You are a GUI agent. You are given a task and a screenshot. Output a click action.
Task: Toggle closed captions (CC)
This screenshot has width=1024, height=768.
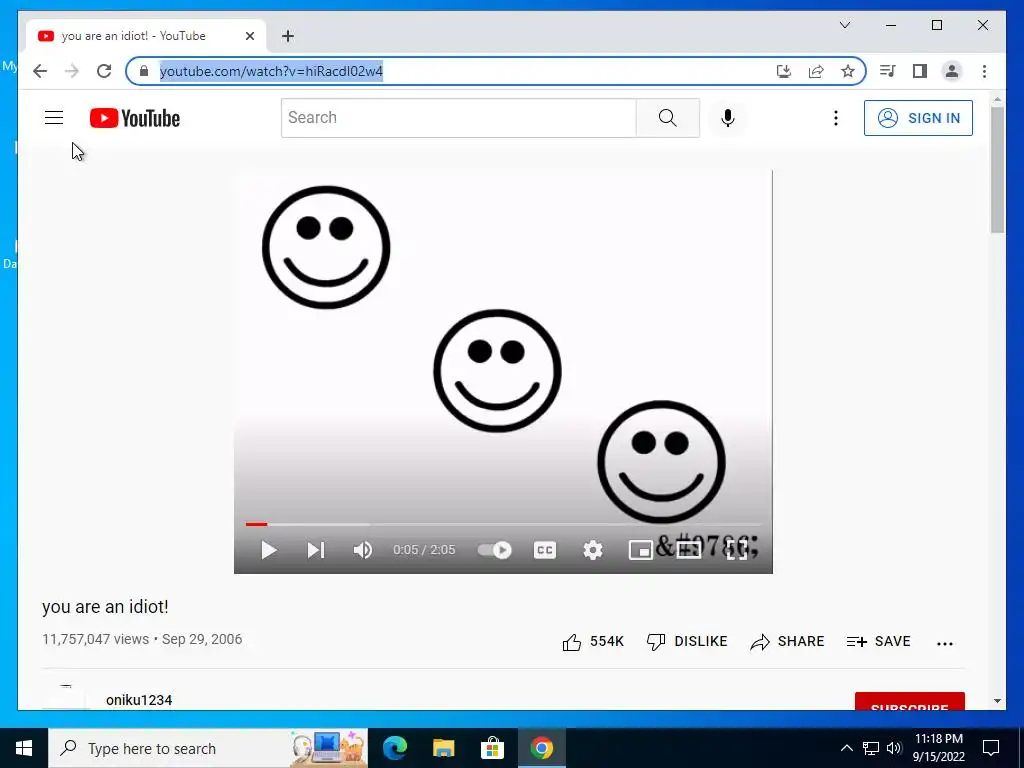(545, 550)
